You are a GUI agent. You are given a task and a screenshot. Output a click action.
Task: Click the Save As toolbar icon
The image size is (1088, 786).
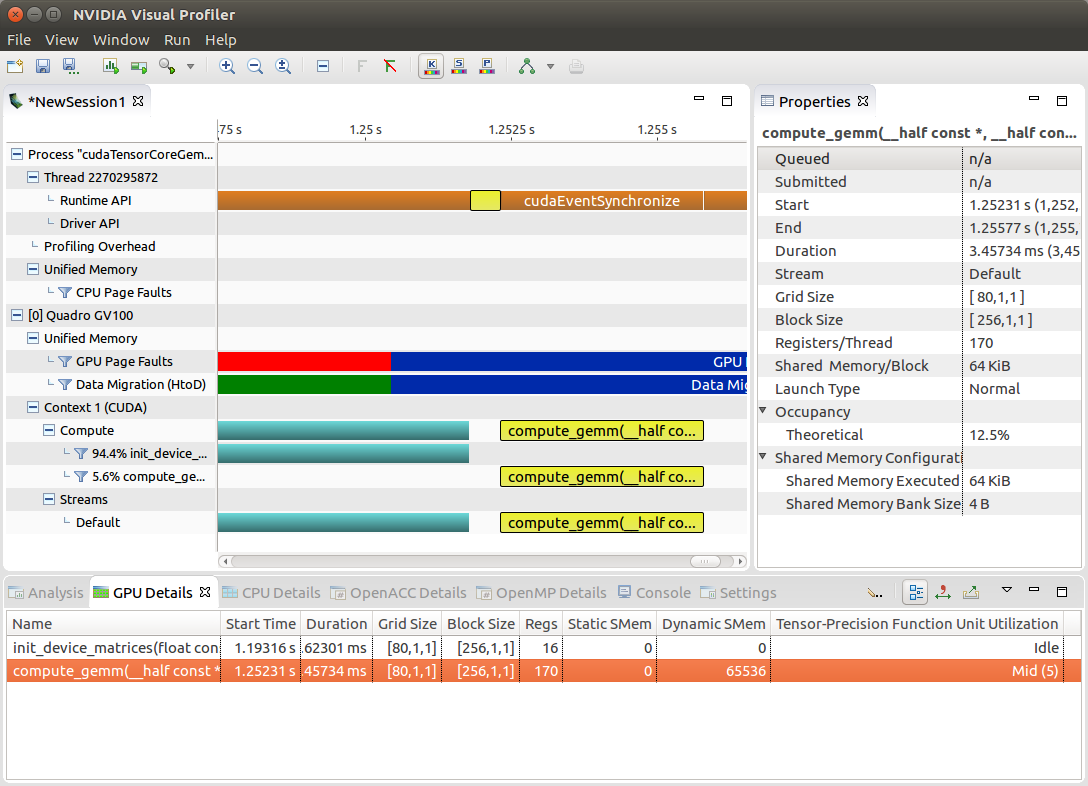pyautogui.click(x=70, y=67)
